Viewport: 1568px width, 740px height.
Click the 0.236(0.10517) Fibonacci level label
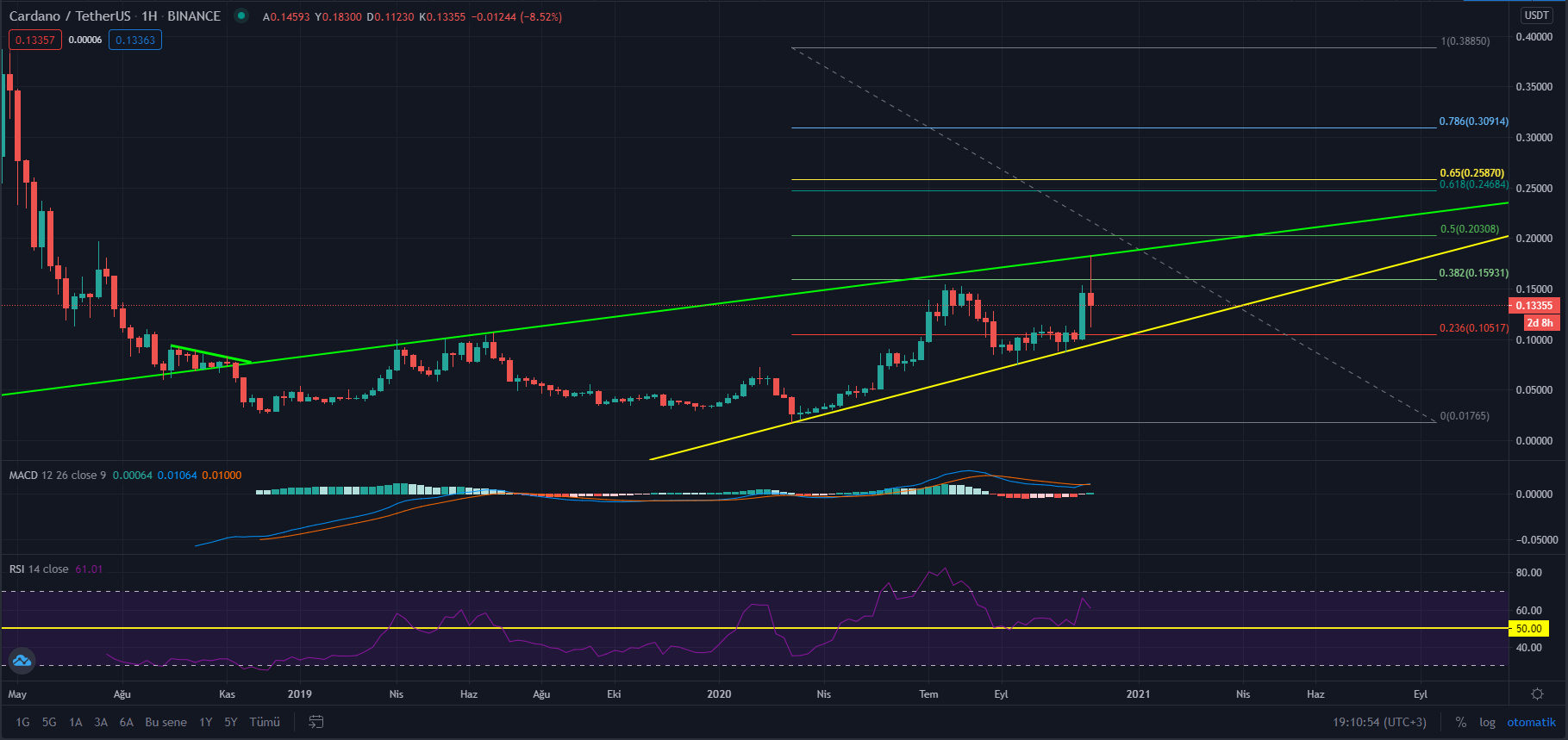pos(1474,328)
